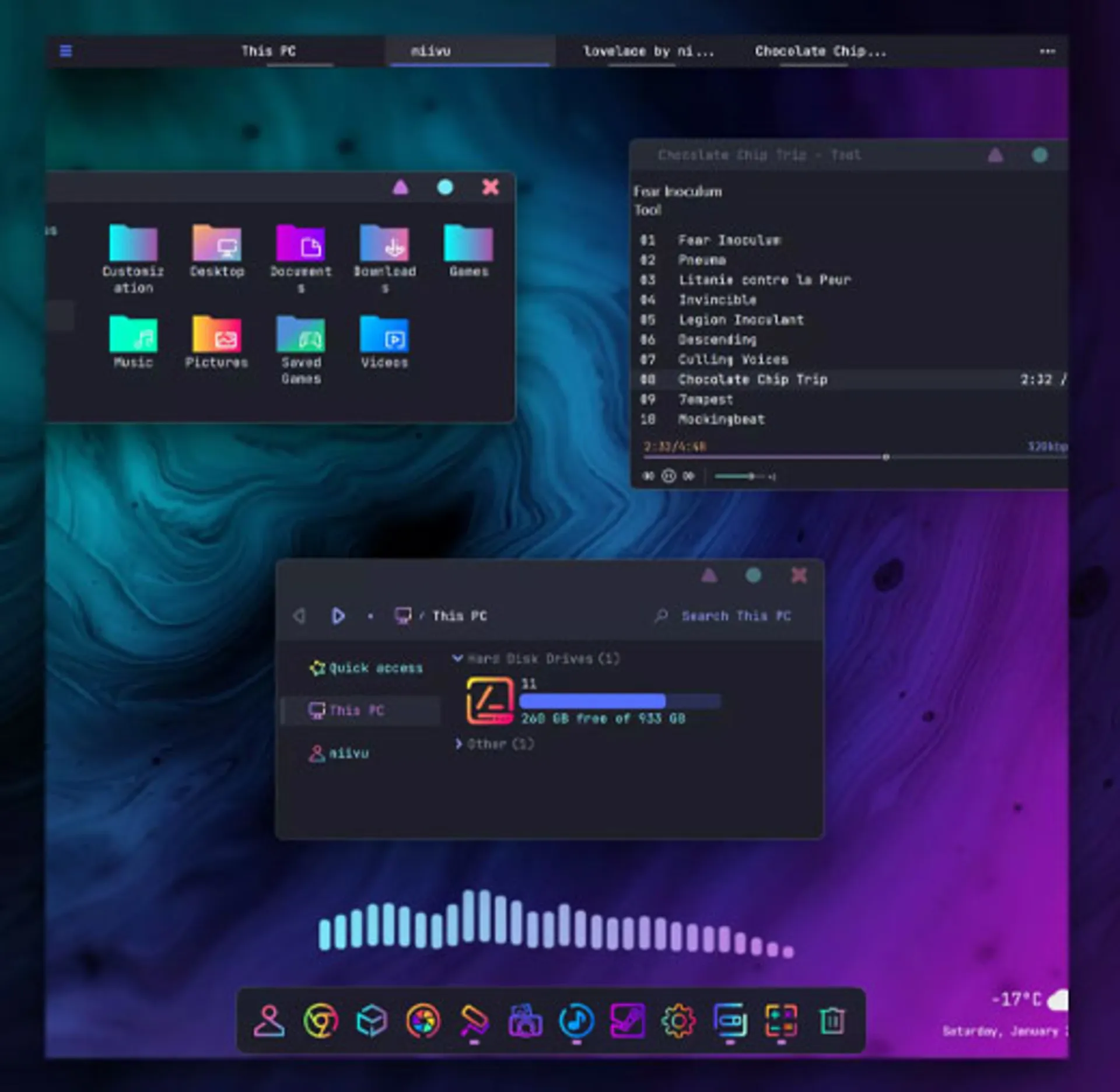Select track 08 Chocolate Chip Trip
The height and width of the screenshot is (1092, 1120).
tap(849, 379)
